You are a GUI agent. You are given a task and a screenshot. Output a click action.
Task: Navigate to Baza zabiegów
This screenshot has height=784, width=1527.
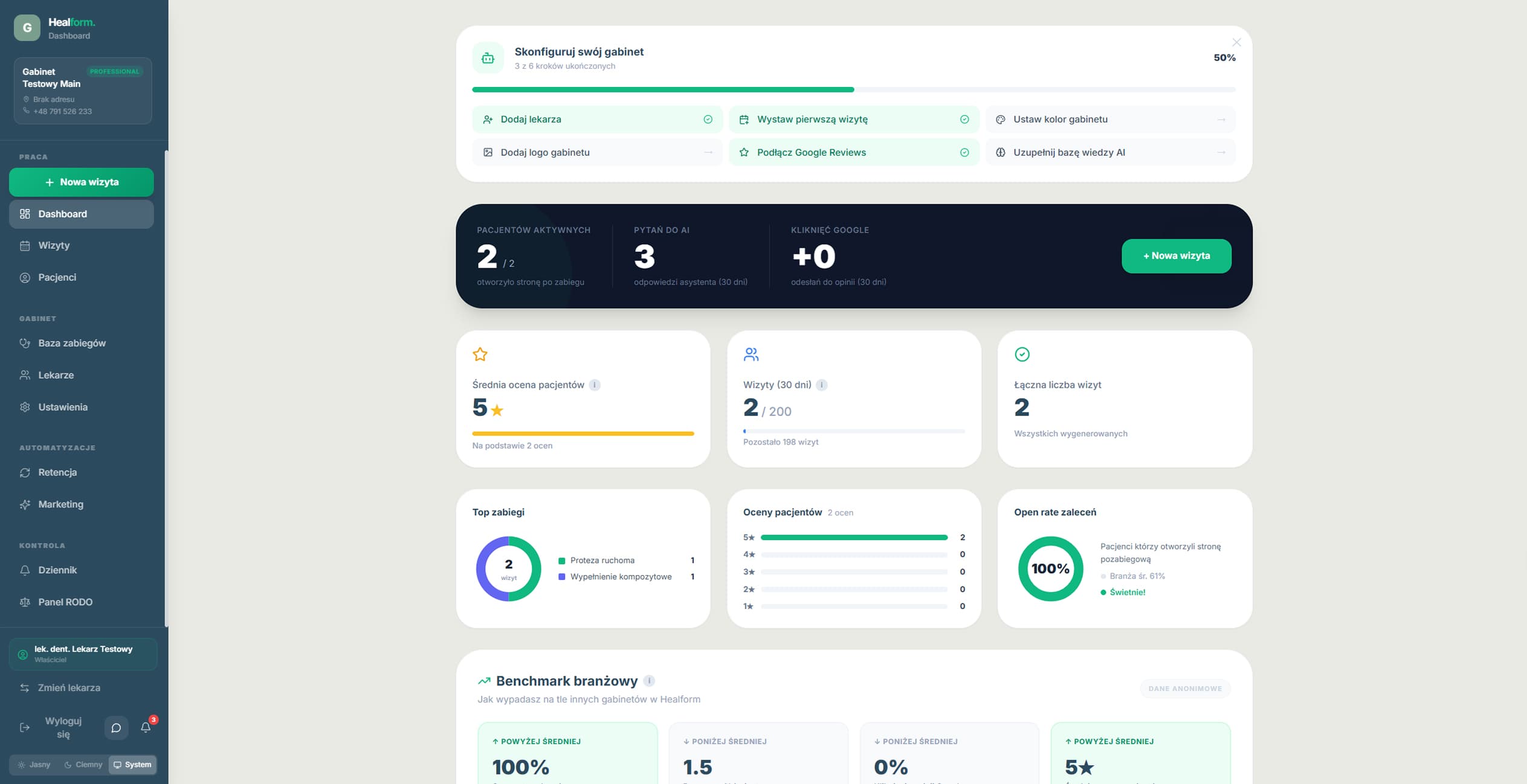coord(82,343)
